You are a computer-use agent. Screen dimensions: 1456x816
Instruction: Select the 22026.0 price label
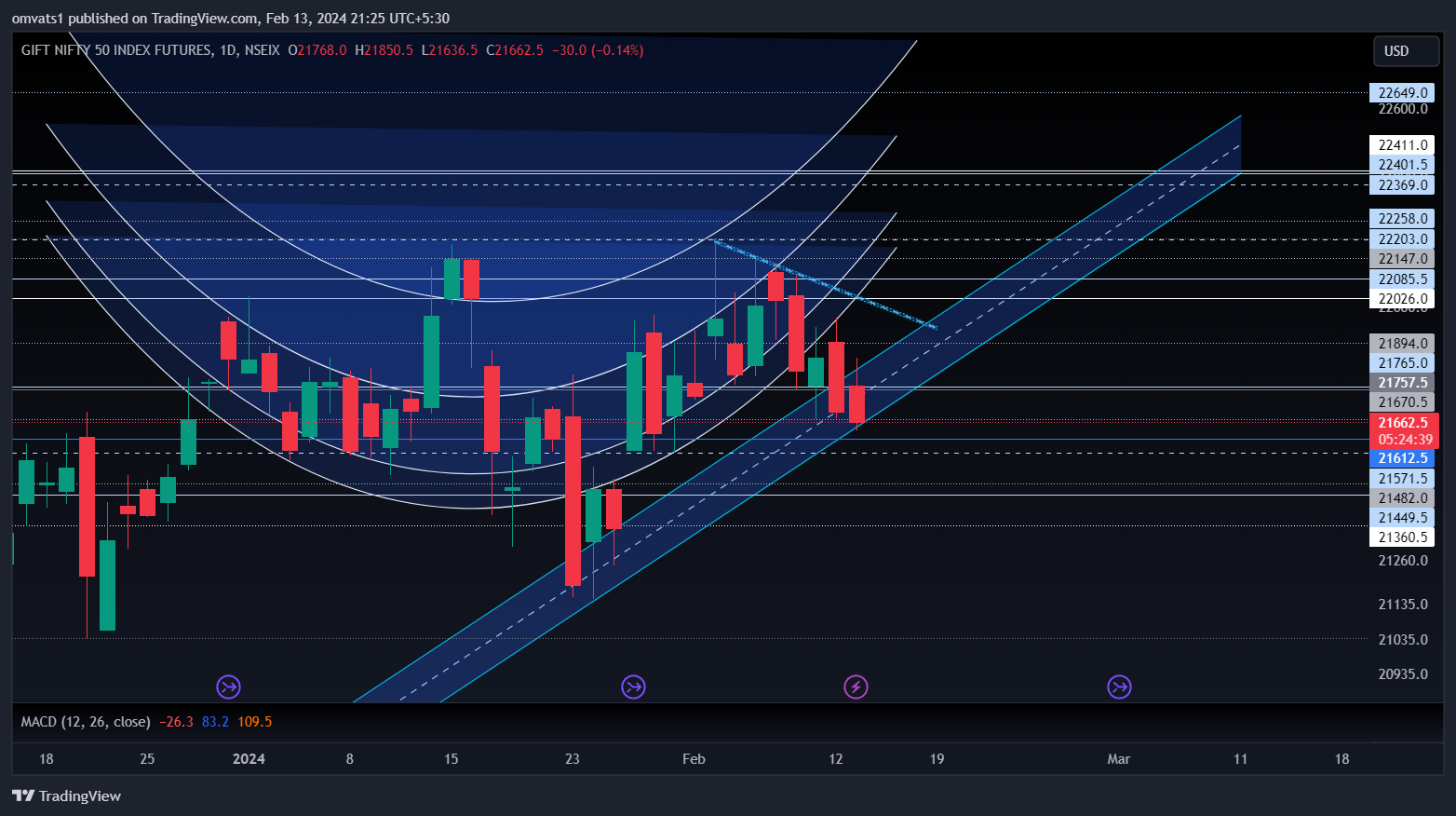point(1402,299)
